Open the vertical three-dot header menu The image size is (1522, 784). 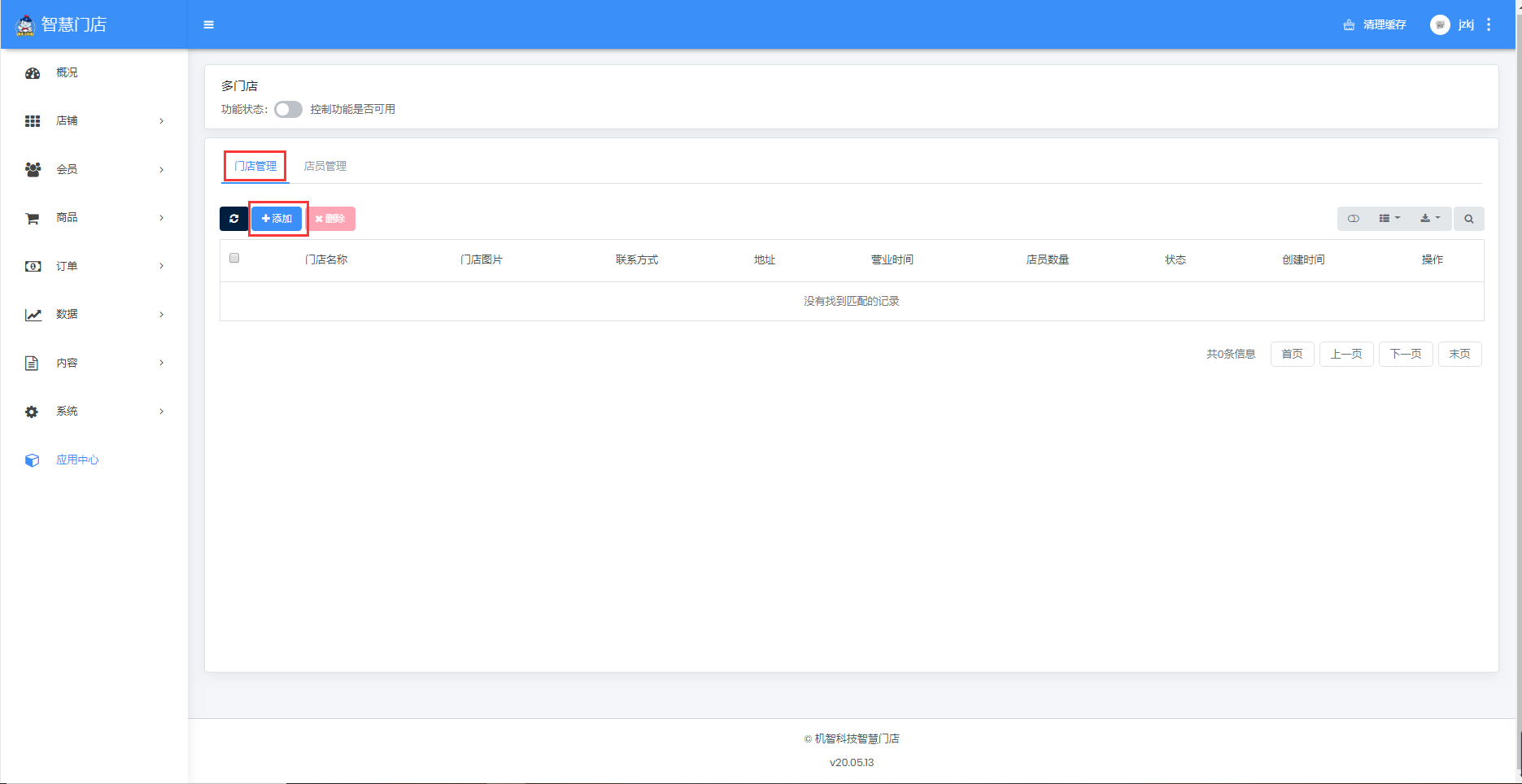pos(1489,25)
